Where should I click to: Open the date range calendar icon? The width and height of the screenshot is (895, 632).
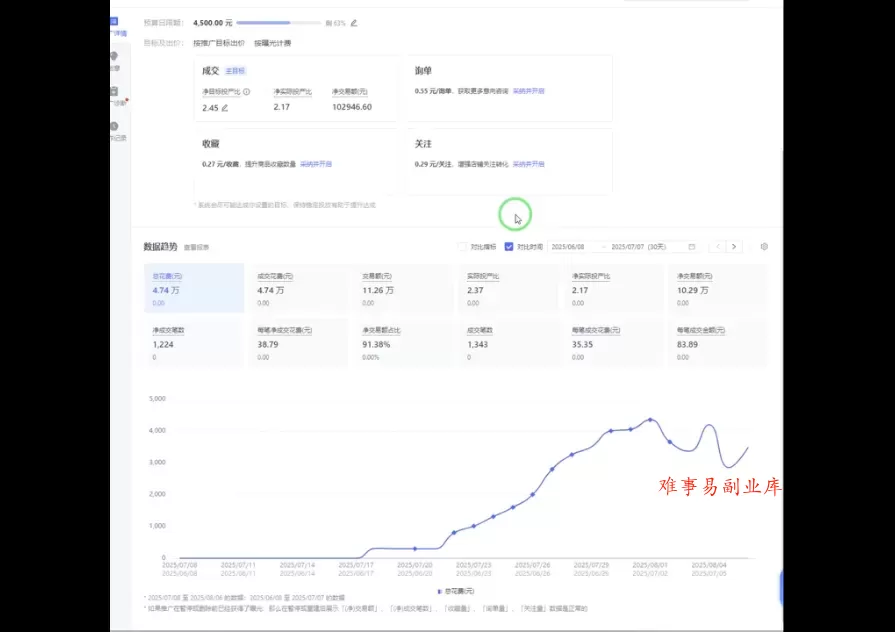coord(692,247)
